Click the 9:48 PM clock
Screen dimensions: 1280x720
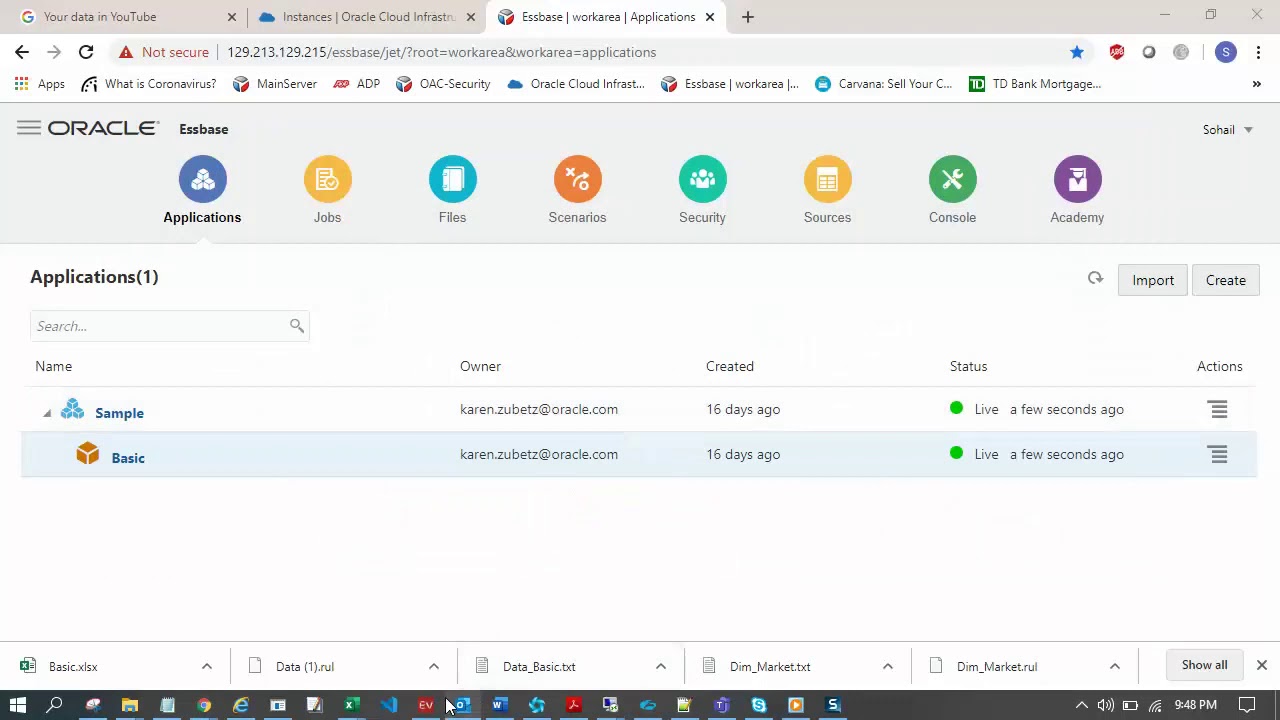1196,705
